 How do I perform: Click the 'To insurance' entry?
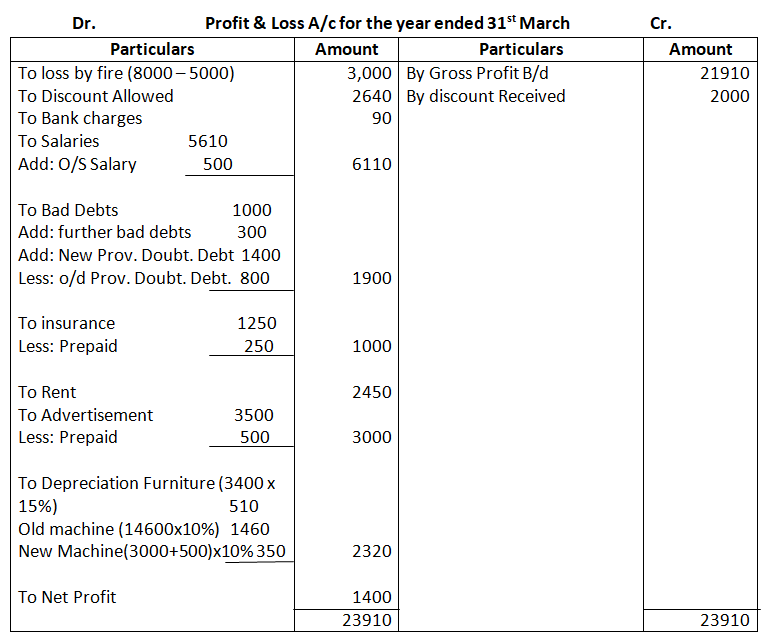(67, 323)
